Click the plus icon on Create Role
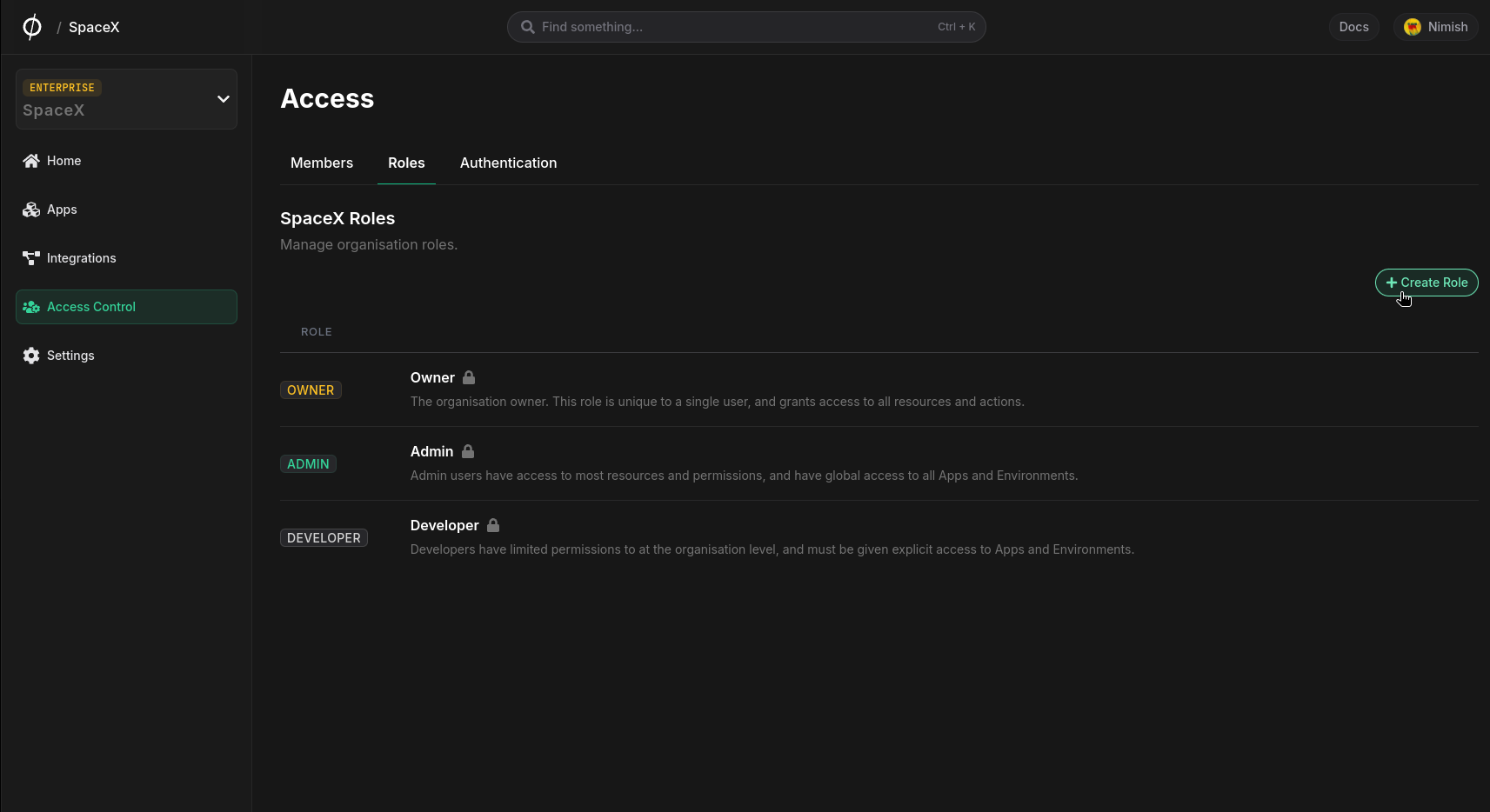 (x=1392, y=283)
